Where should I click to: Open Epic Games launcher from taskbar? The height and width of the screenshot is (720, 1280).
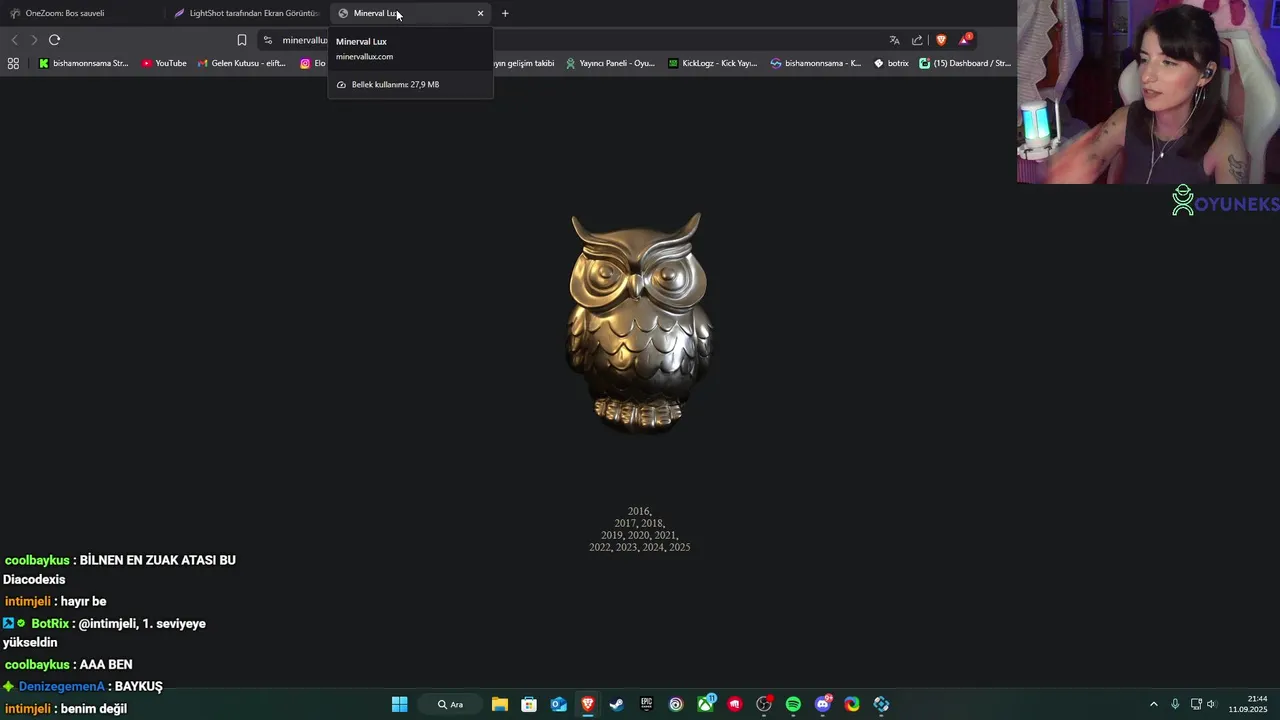[646, 704]
